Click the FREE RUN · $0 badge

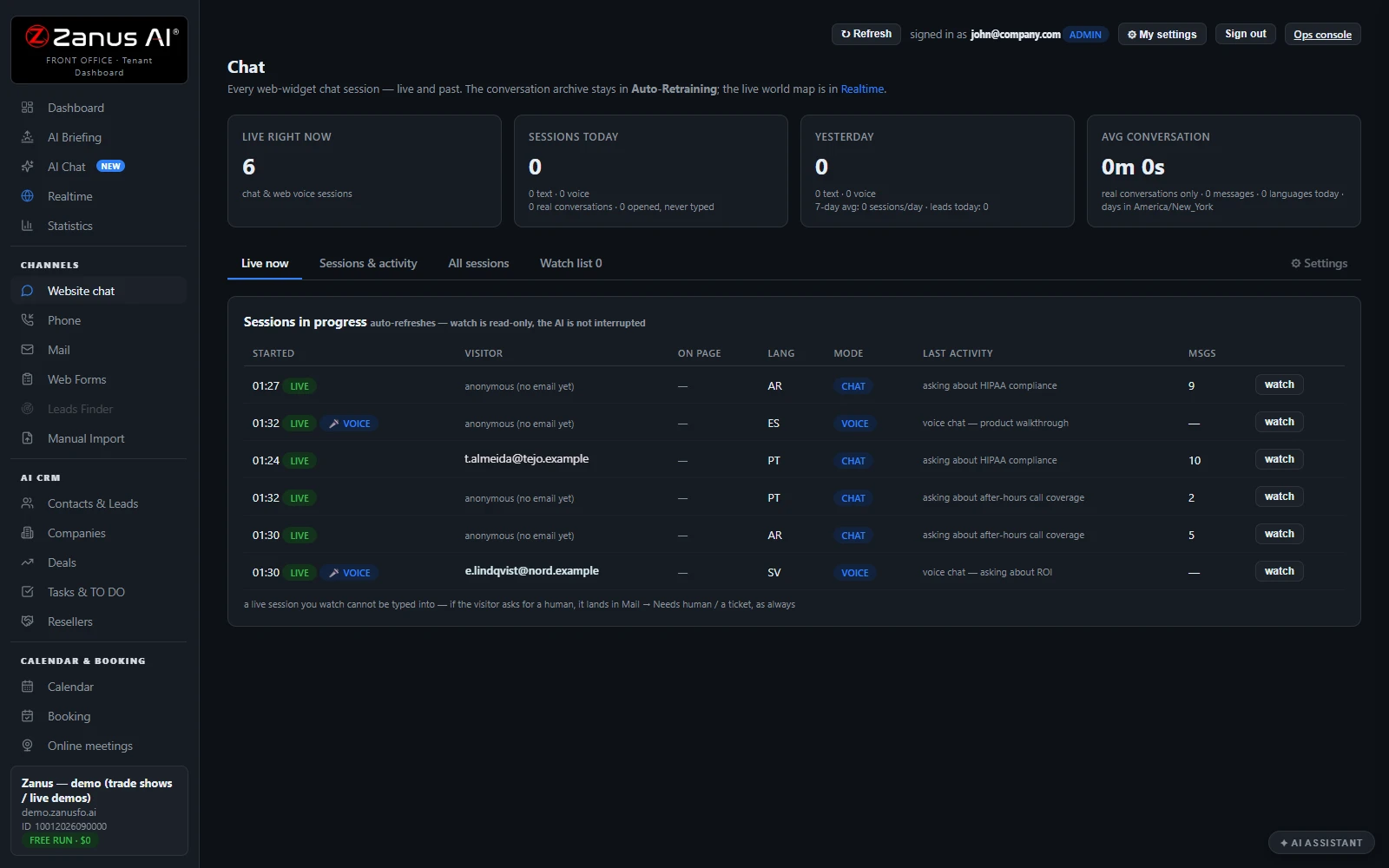pyautogui.click(x=60, y=840)
